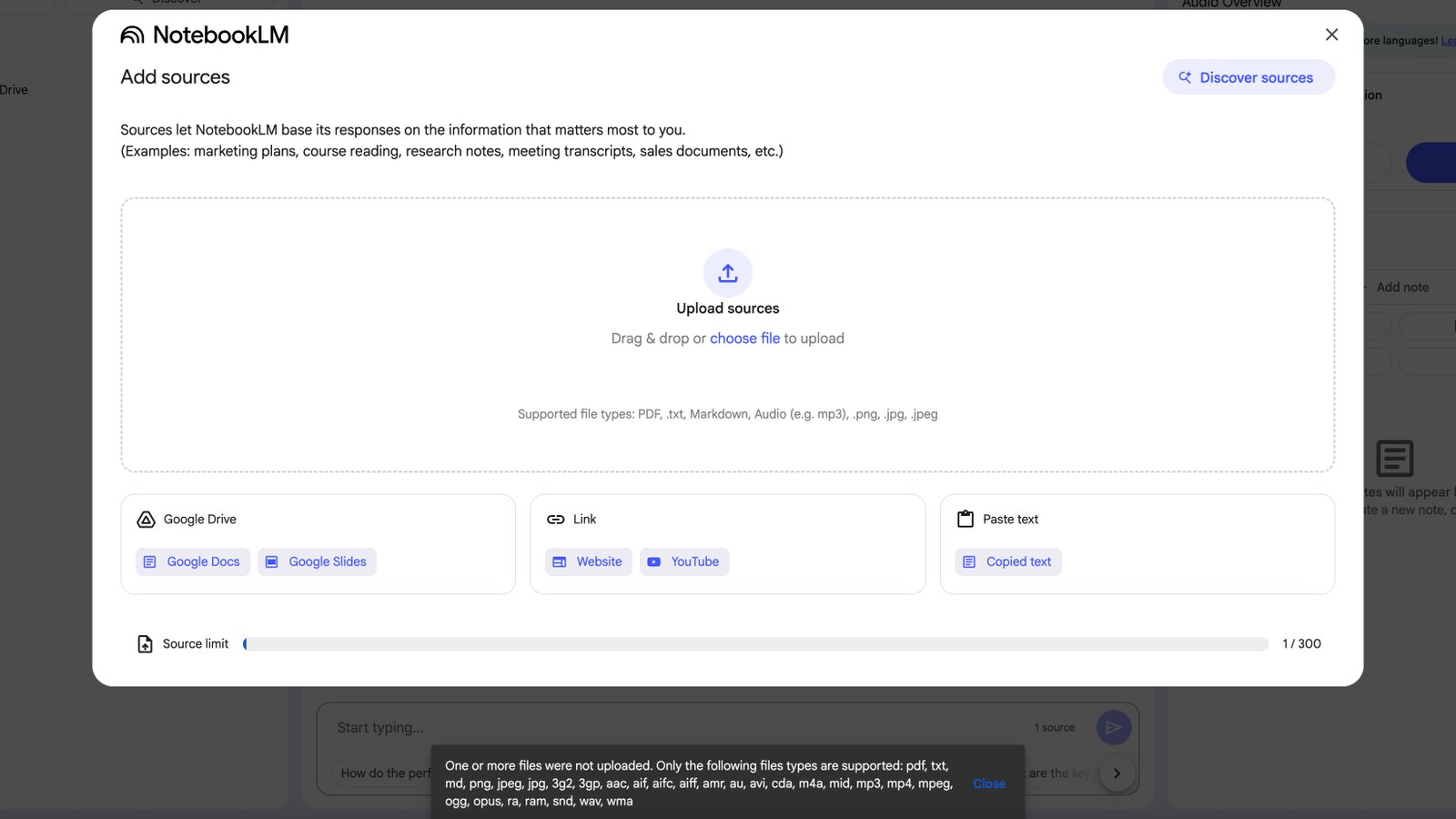Click the Upload sources arrow icon

727,273
